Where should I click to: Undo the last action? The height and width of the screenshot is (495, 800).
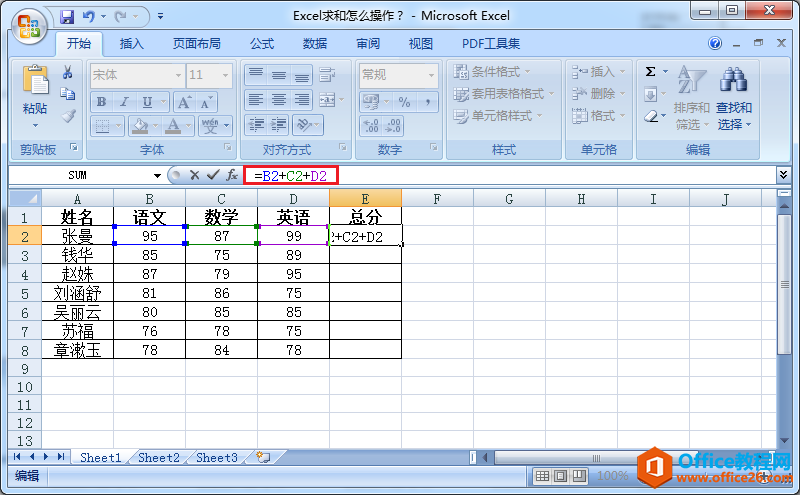click(x=89, y=17)
